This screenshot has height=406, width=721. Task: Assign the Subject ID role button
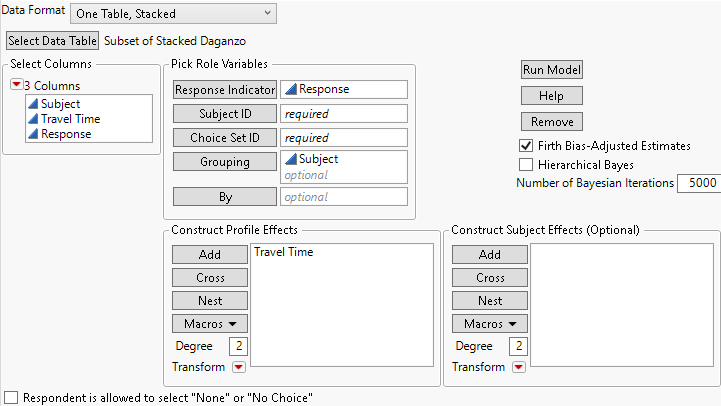(x=224, y=113)
